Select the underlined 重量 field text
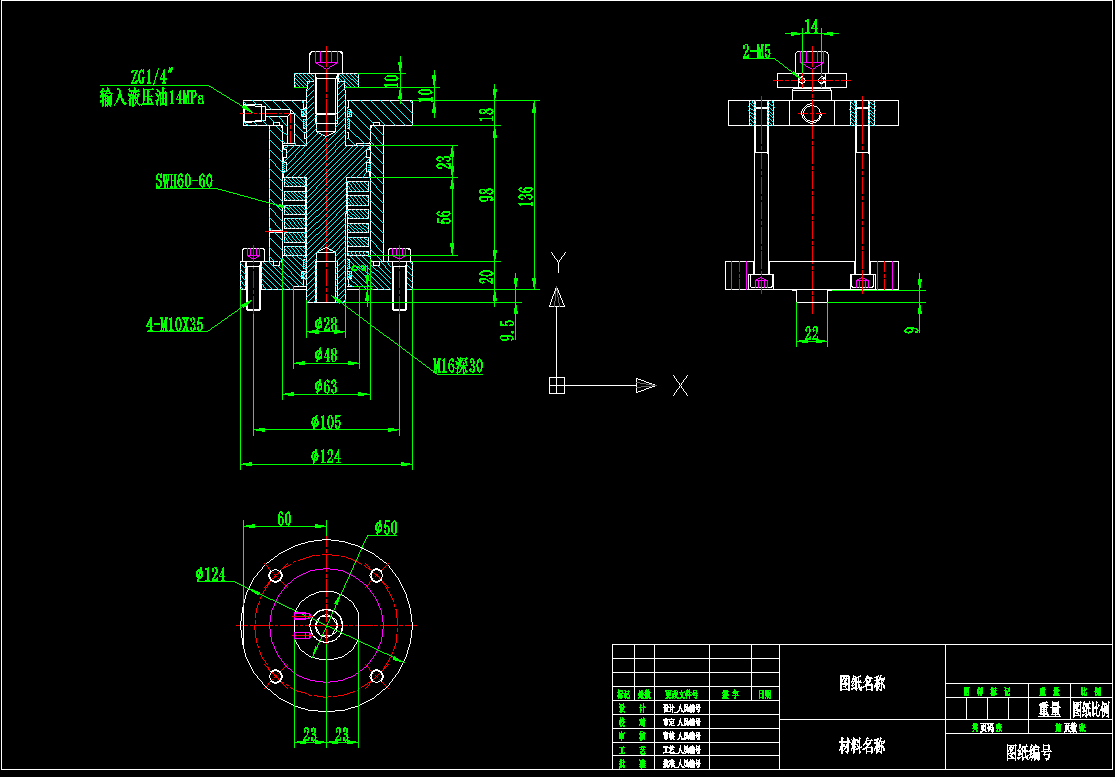 [x=1050, y=709]
